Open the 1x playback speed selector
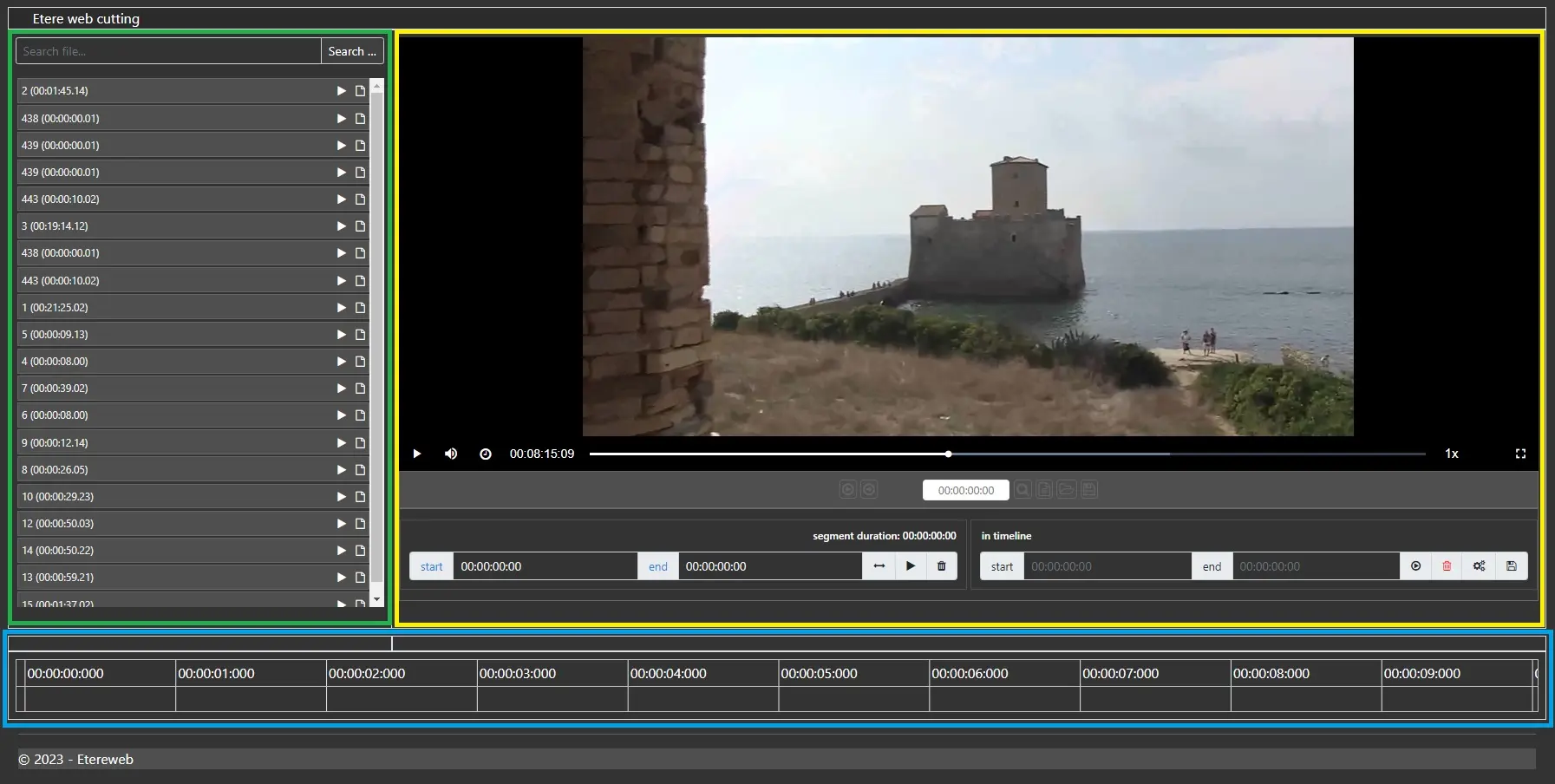 coord(1451,454)
